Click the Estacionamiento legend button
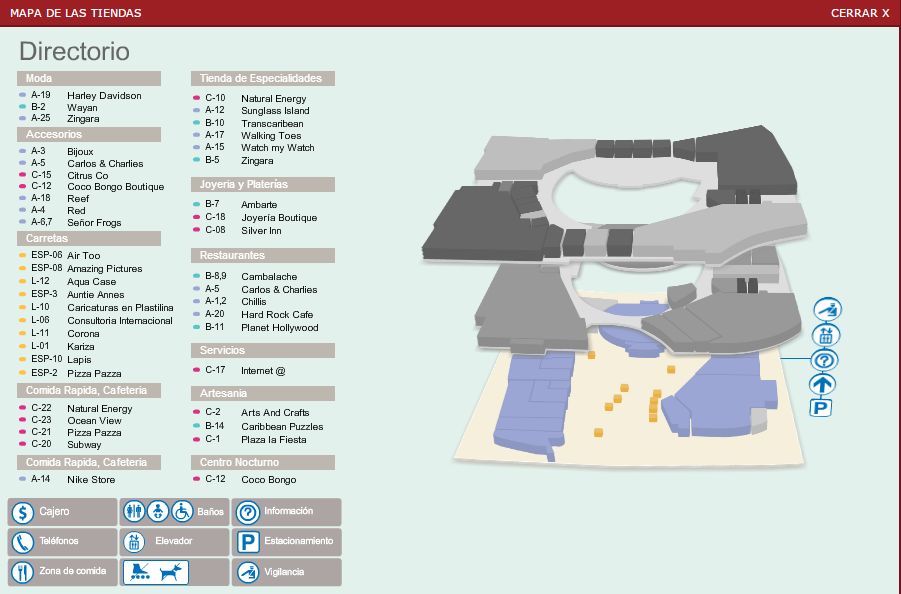This screenshot has width=901, height=594. tap(288, 542)
